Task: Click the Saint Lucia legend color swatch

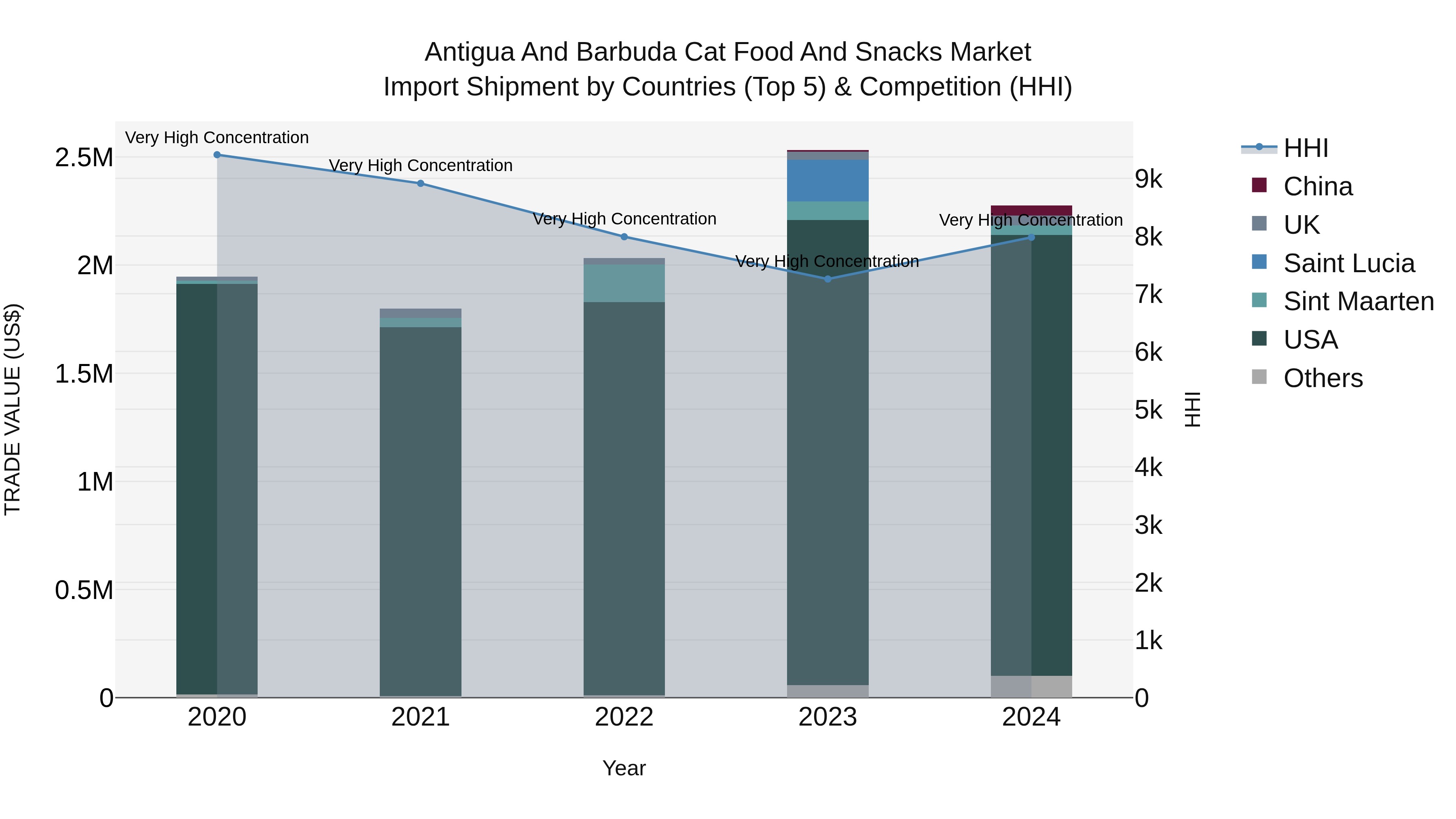Action: pos(1259,262)
